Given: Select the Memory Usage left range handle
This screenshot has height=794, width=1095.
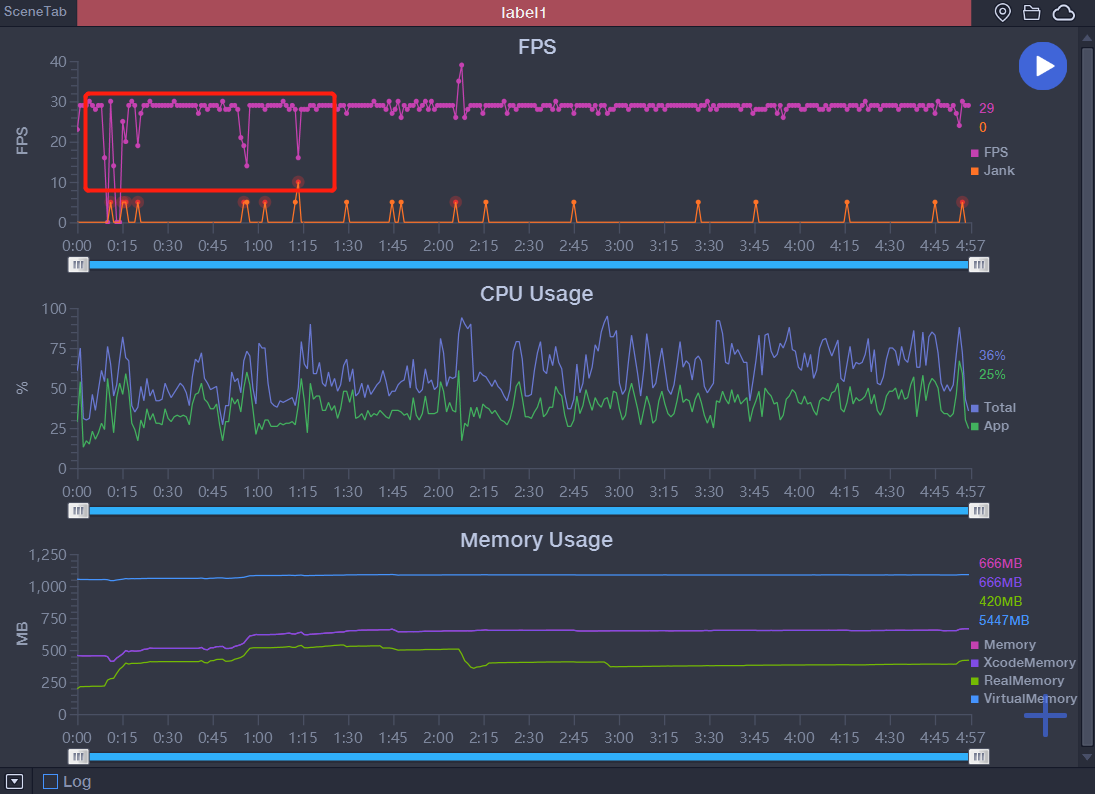Looking at the screenshot, I should coord(78,756).
